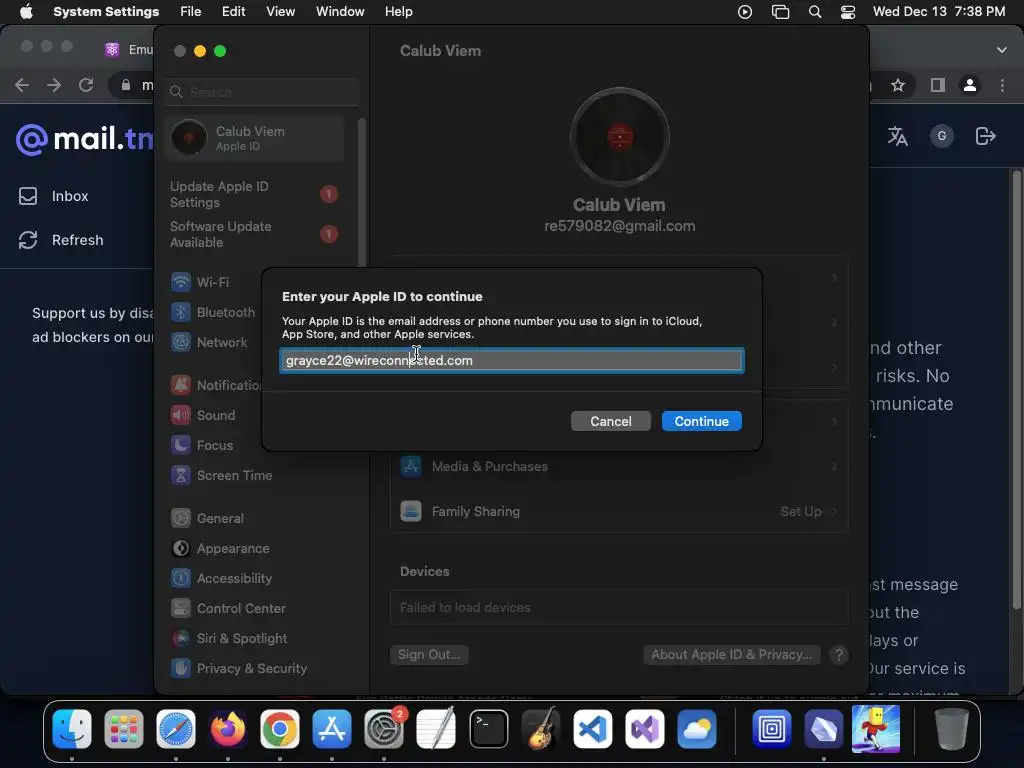
Task: Open the browser profile icon
Action: pos(970,85)
